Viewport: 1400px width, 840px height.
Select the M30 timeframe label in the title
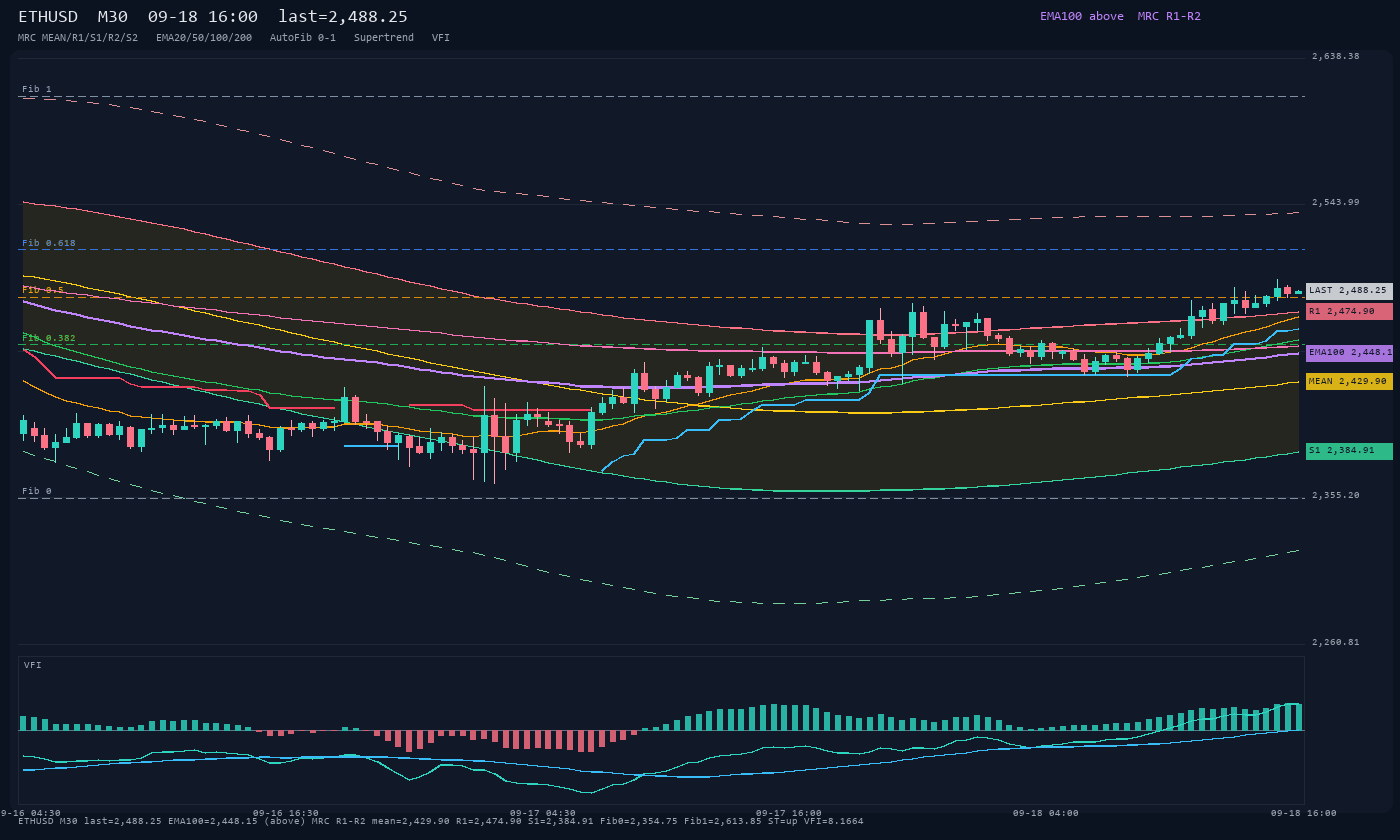coord(112,17)
